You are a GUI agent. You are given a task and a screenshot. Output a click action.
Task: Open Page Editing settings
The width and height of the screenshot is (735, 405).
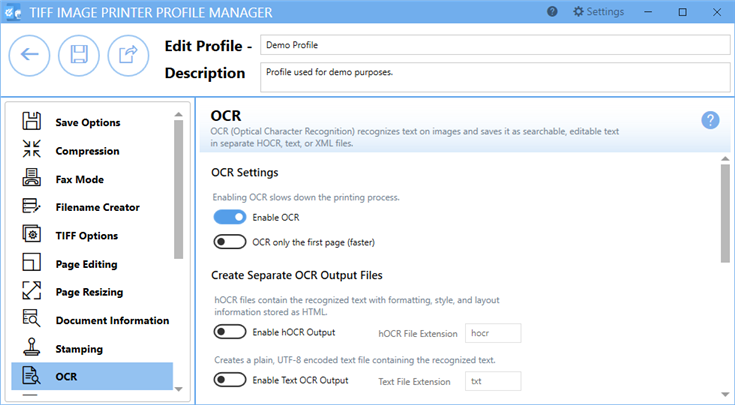click(x=92, y=264)
